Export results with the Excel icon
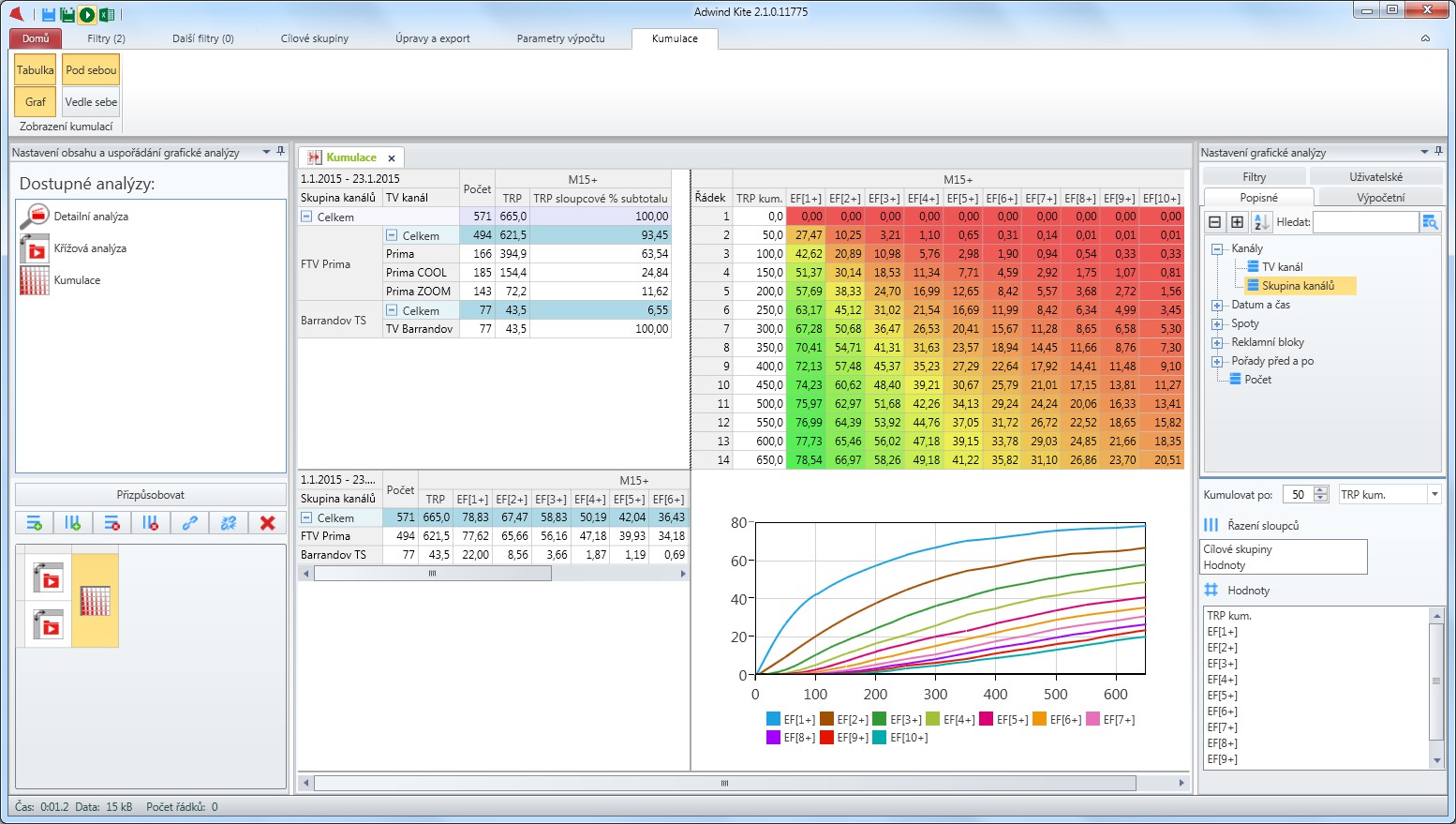1456x824 pixels. tap(107, 14)
